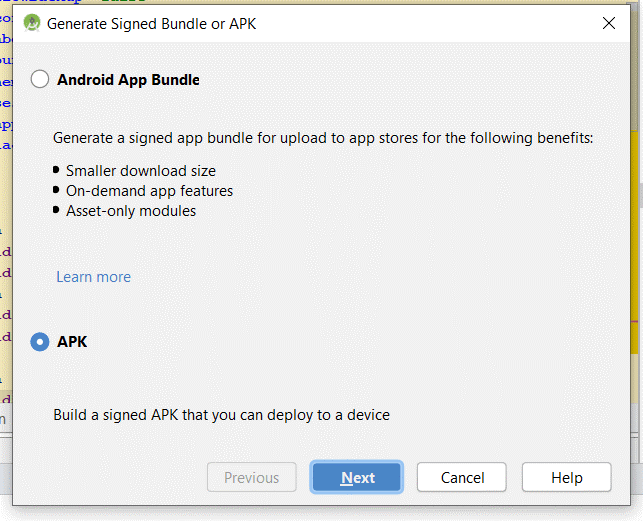This screenshot has width=643, height=521.
Task: Select the Android App Bundle radio button
Action: (x=40, y=79)
